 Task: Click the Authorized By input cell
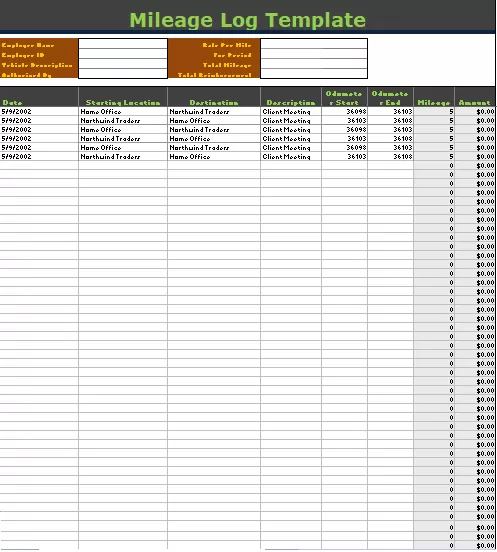(123, 73)
